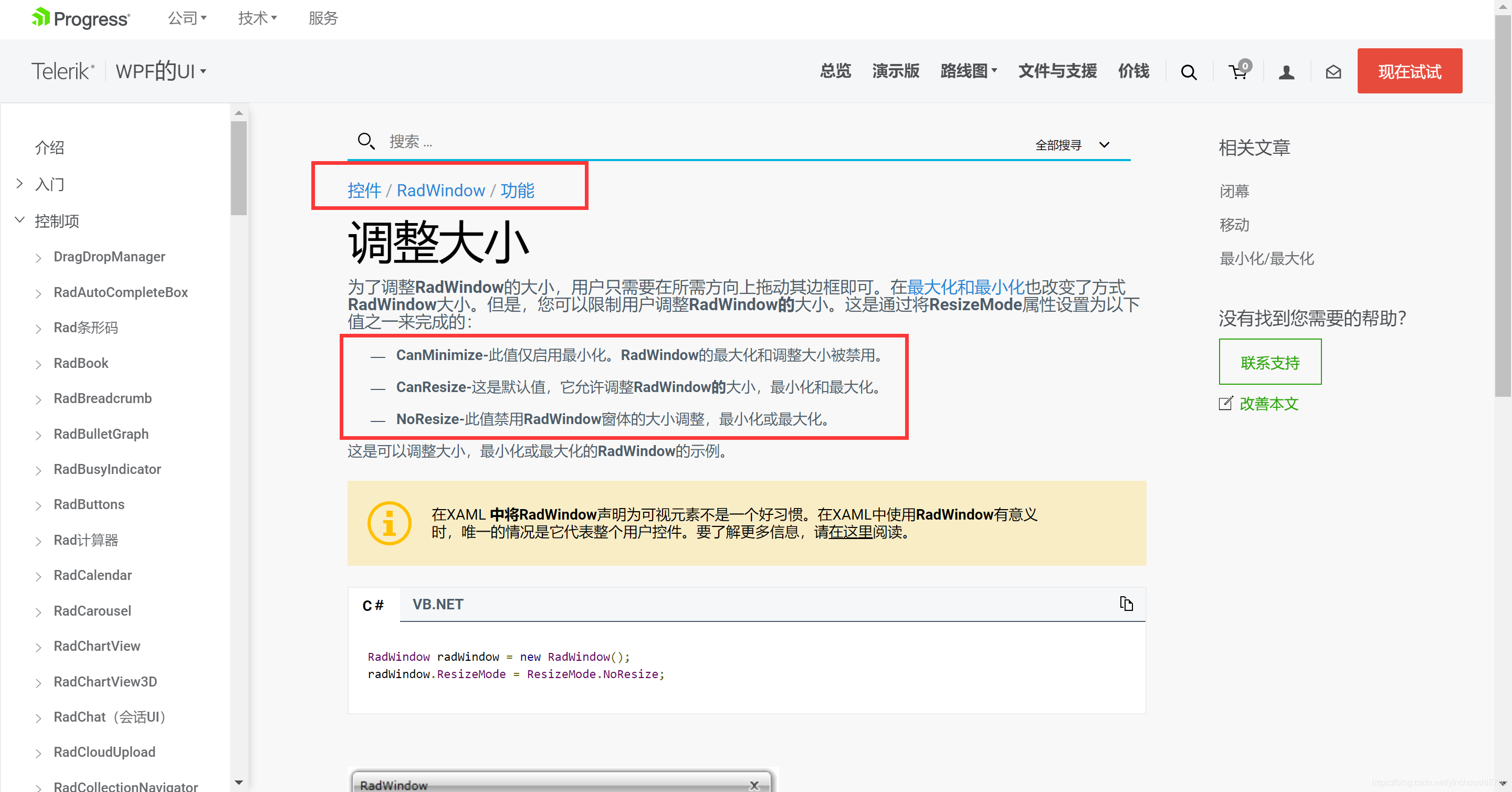This screenshot has width=1512, height=792.
Task: Click the 联系支持 contact support button
Action: pyautogui.click(x=1269, y=362)
